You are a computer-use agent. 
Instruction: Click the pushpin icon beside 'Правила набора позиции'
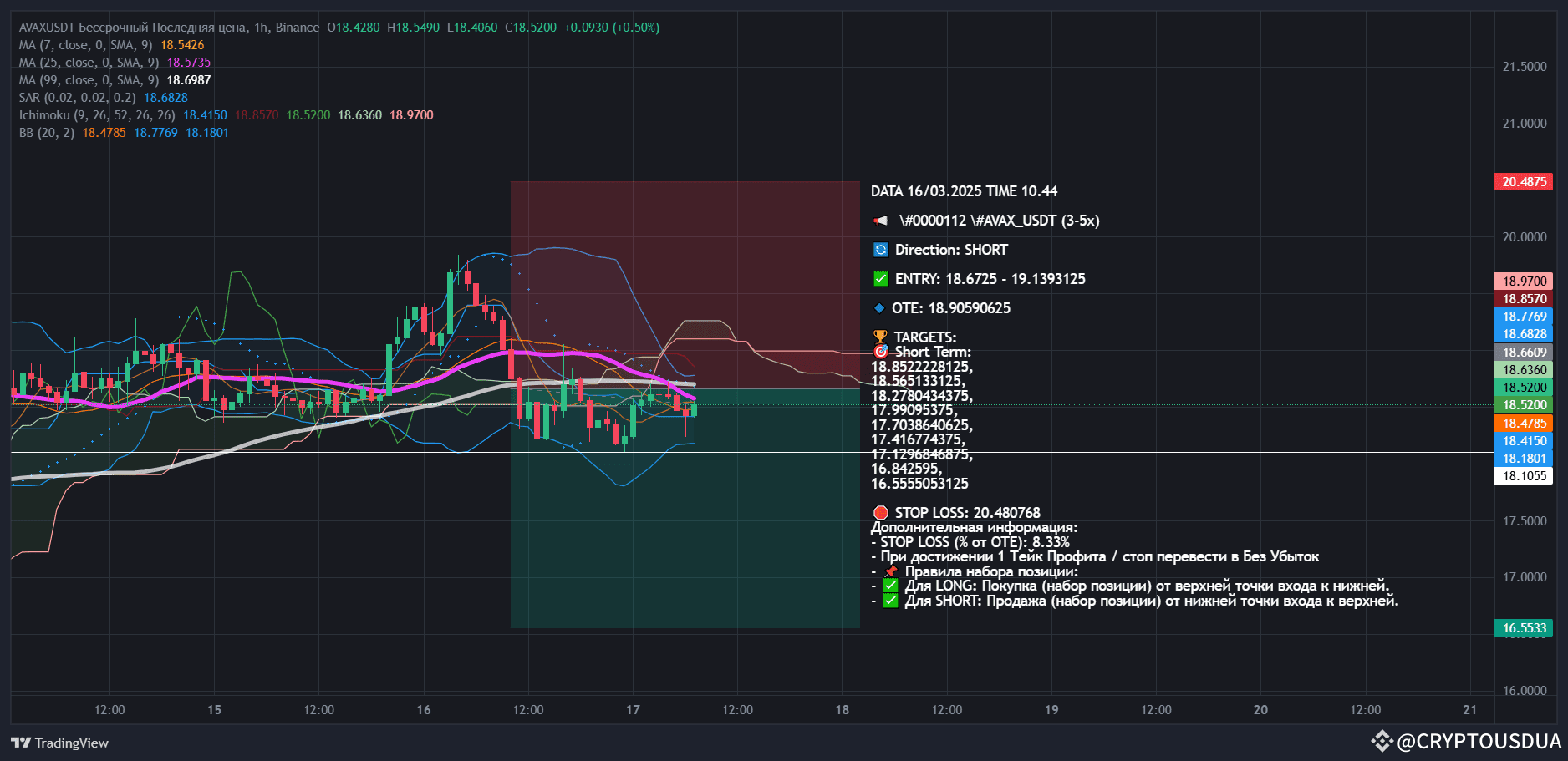pyautogui.click(x=891, y=571)
